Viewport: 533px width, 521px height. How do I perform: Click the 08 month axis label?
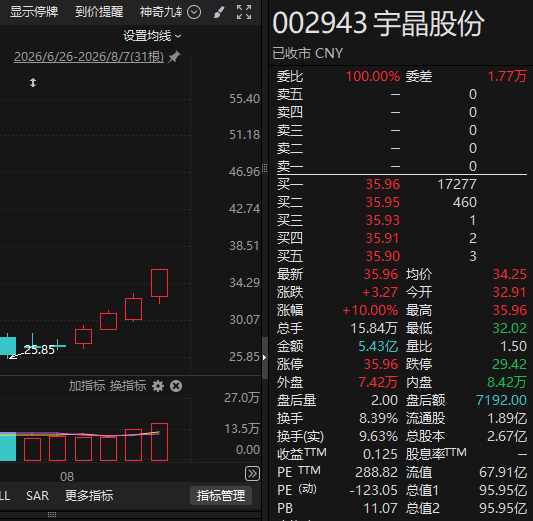coord(67,477)
